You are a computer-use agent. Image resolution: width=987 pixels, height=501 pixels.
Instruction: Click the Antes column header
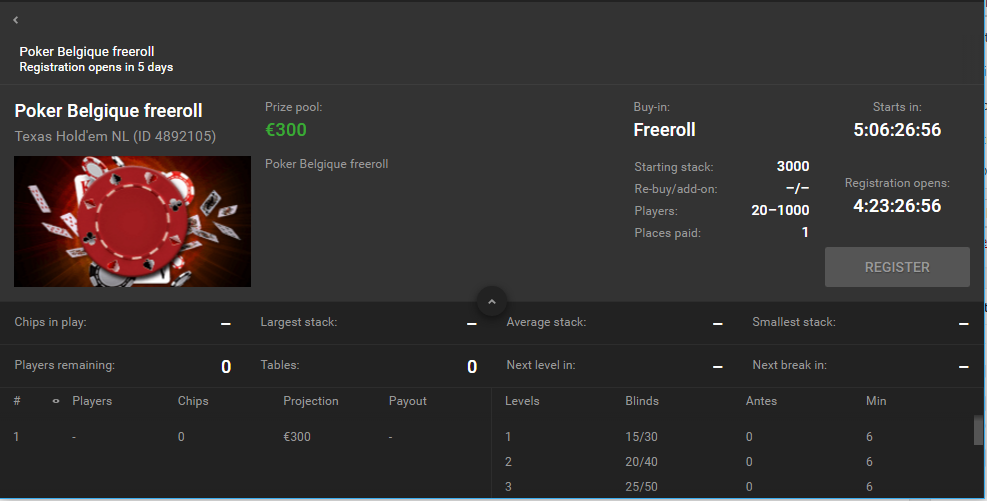point(761,401)
